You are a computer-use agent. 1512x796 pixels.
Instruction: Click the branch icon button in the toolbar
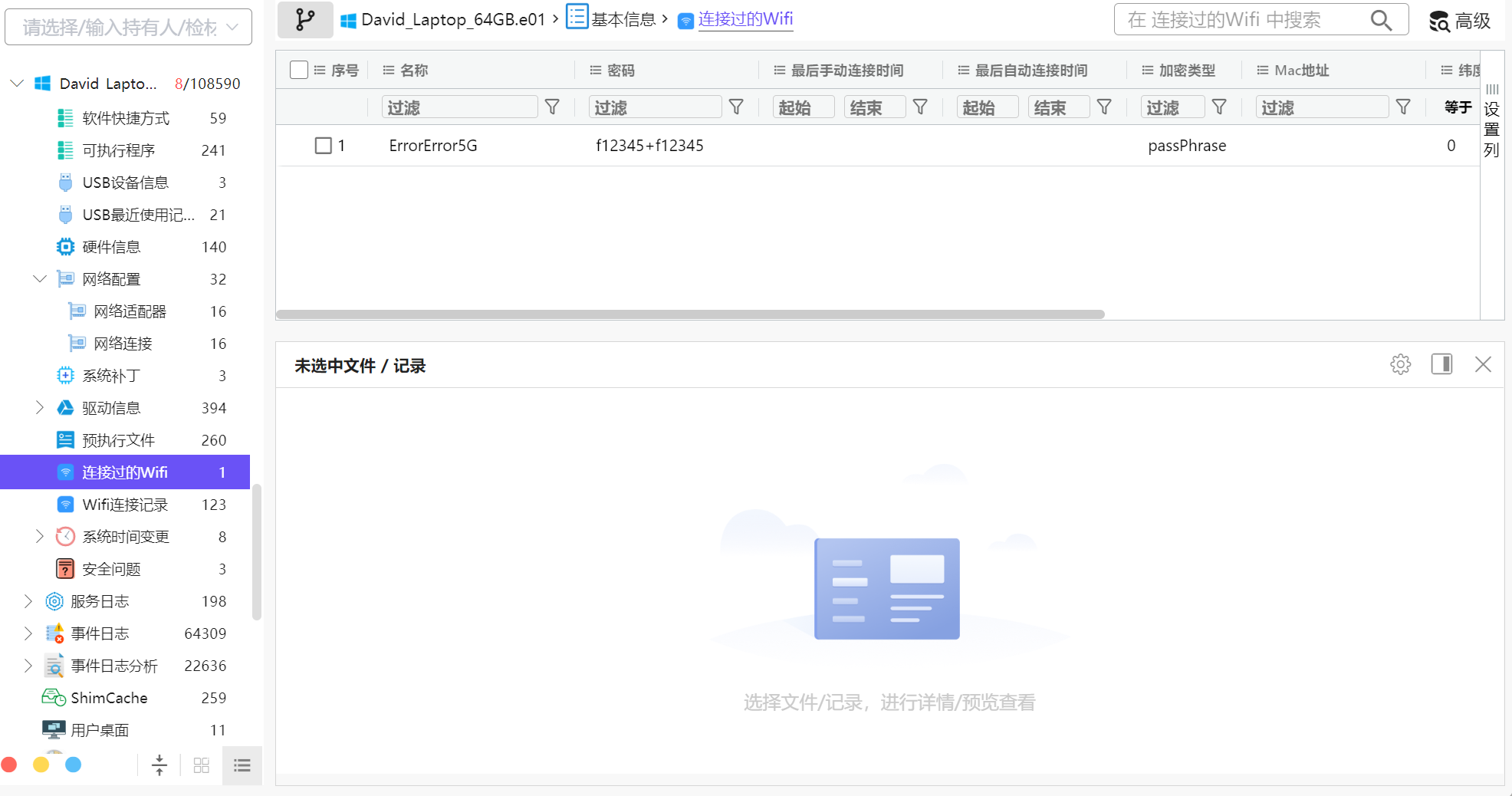305,20
